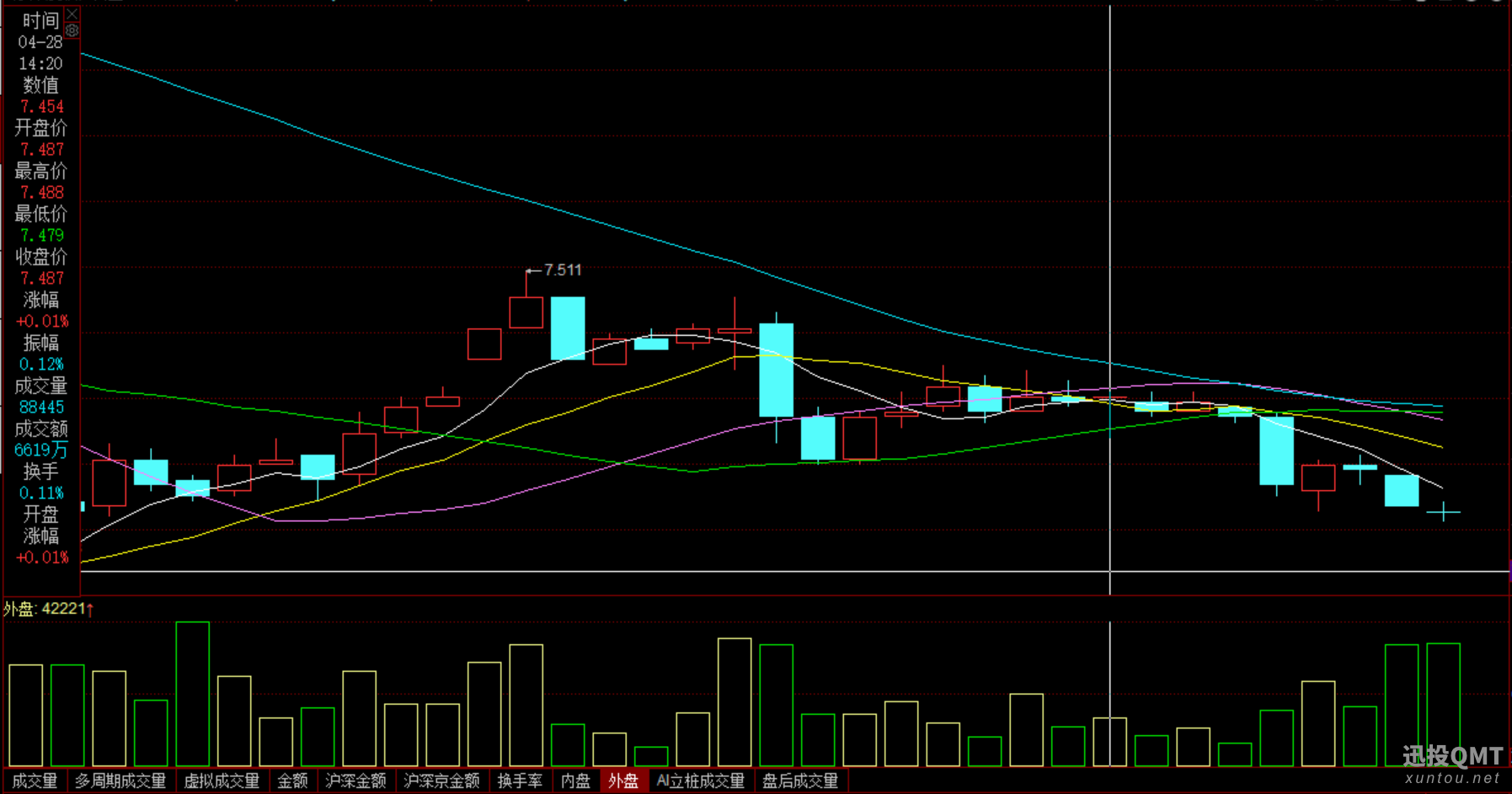1512x794 pixels.
Task: Click the 收盘价 7.487 value
Action: point(42,279)
